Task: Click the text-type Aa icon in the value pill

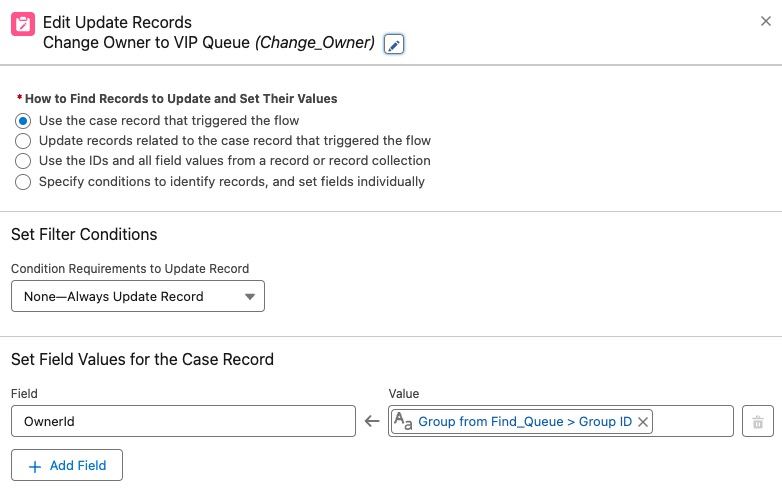Action: click(403, 421)
